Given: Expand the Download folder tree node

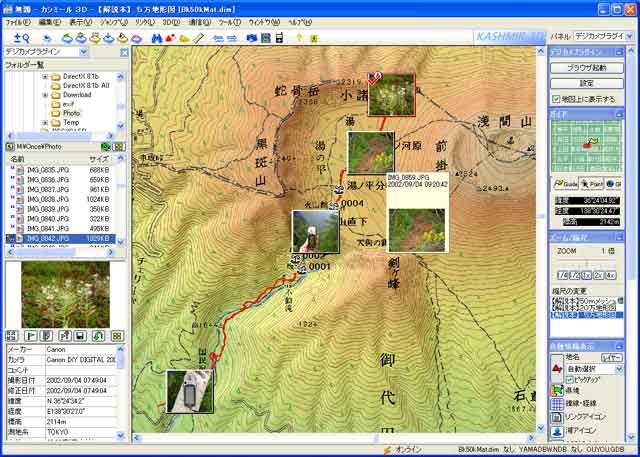Looking at the screenshot, I should [46, 95].
